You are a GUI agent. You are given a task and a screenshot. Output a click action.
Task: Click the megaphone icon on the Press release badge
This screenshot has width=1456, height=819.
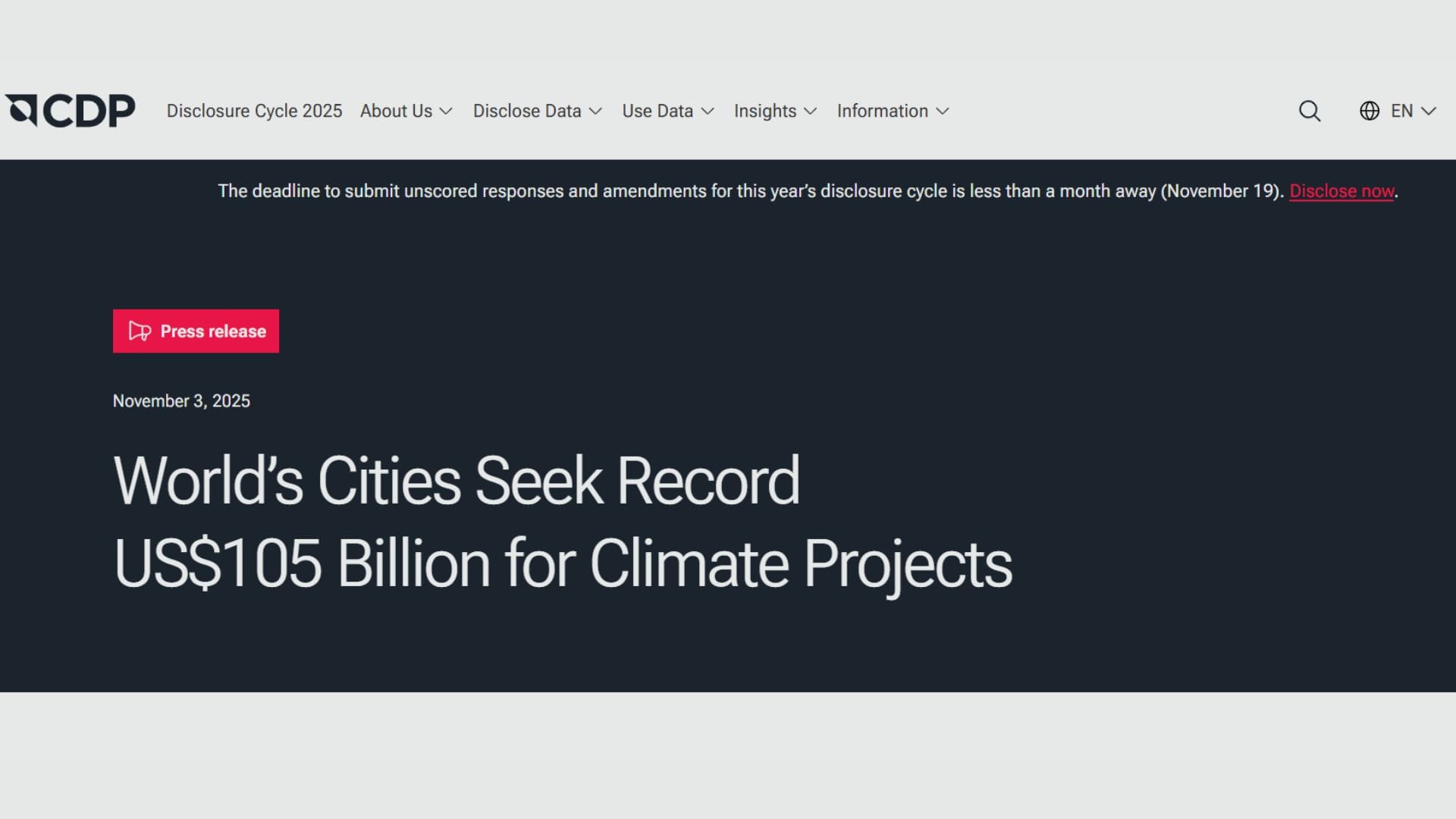coord(139,331)
